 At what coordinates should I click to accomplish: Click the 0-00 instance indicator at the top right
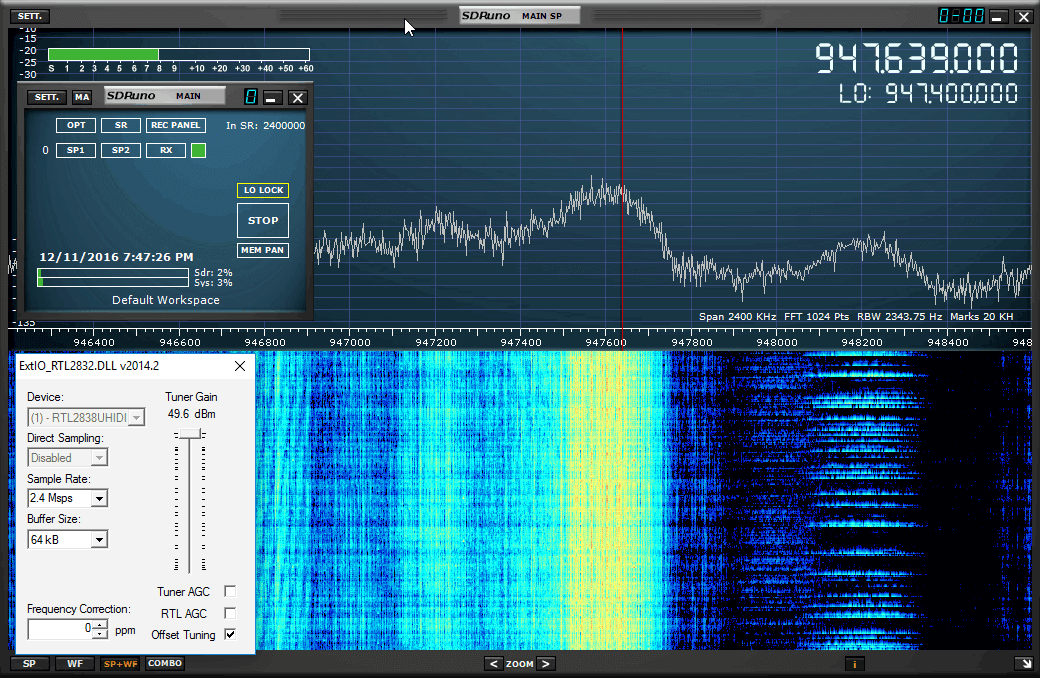(961, 16)
